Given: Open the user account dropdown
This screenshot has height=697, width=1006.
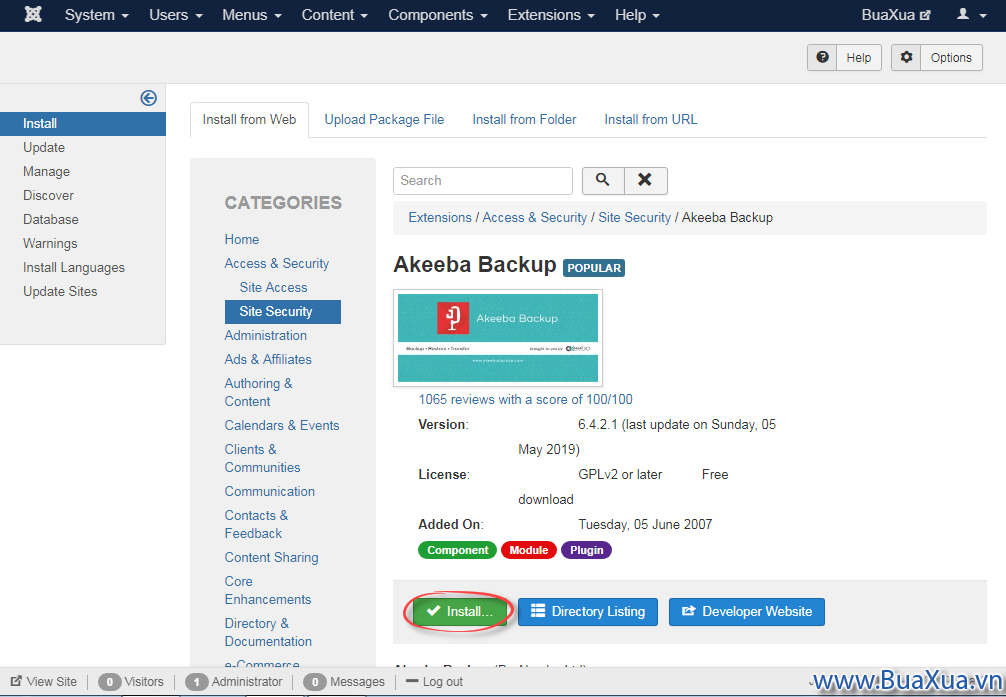Looking at the screenshot, I should 971,15.
